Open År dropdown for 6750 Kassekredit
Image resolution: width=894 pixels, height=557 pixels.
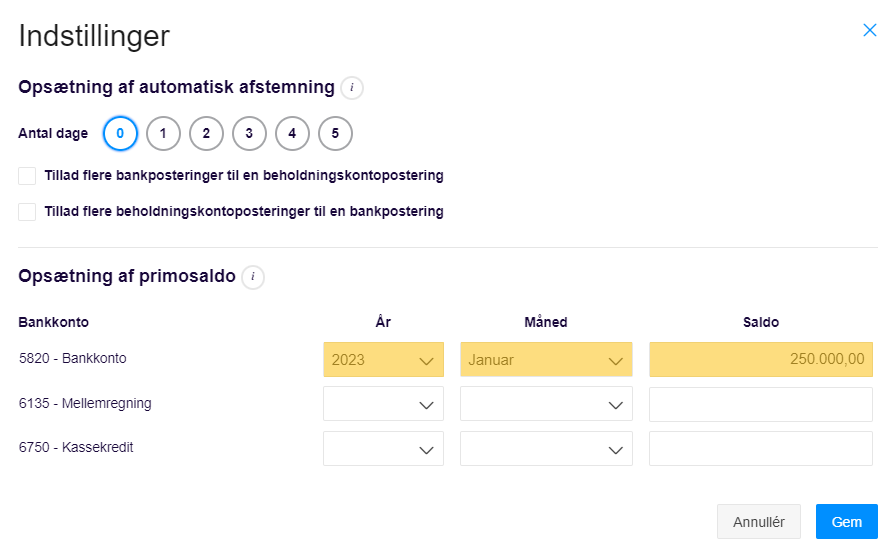click(383, 448)
